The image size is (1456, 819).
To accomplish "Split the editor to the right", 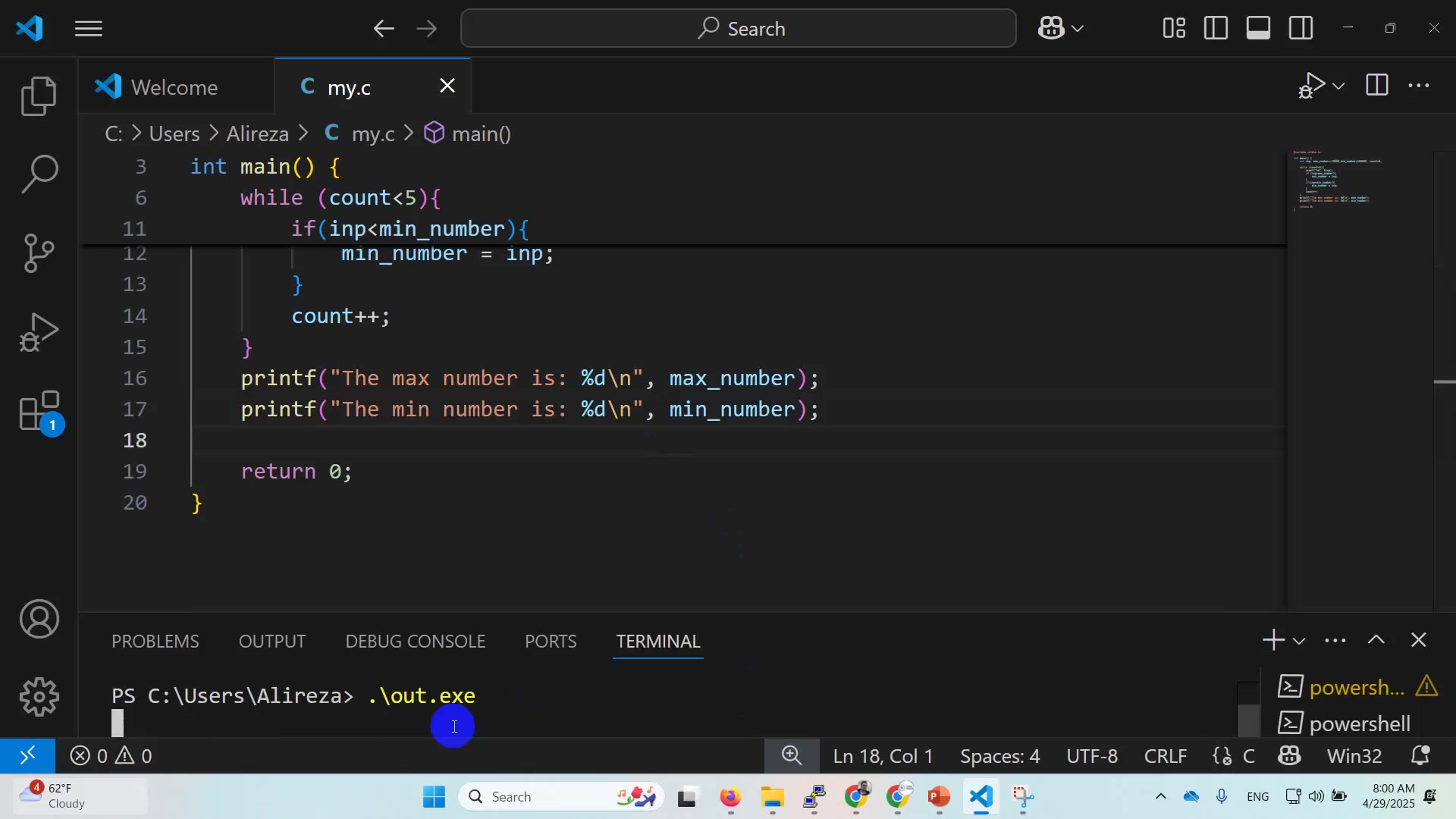I will coord(1376,85).
